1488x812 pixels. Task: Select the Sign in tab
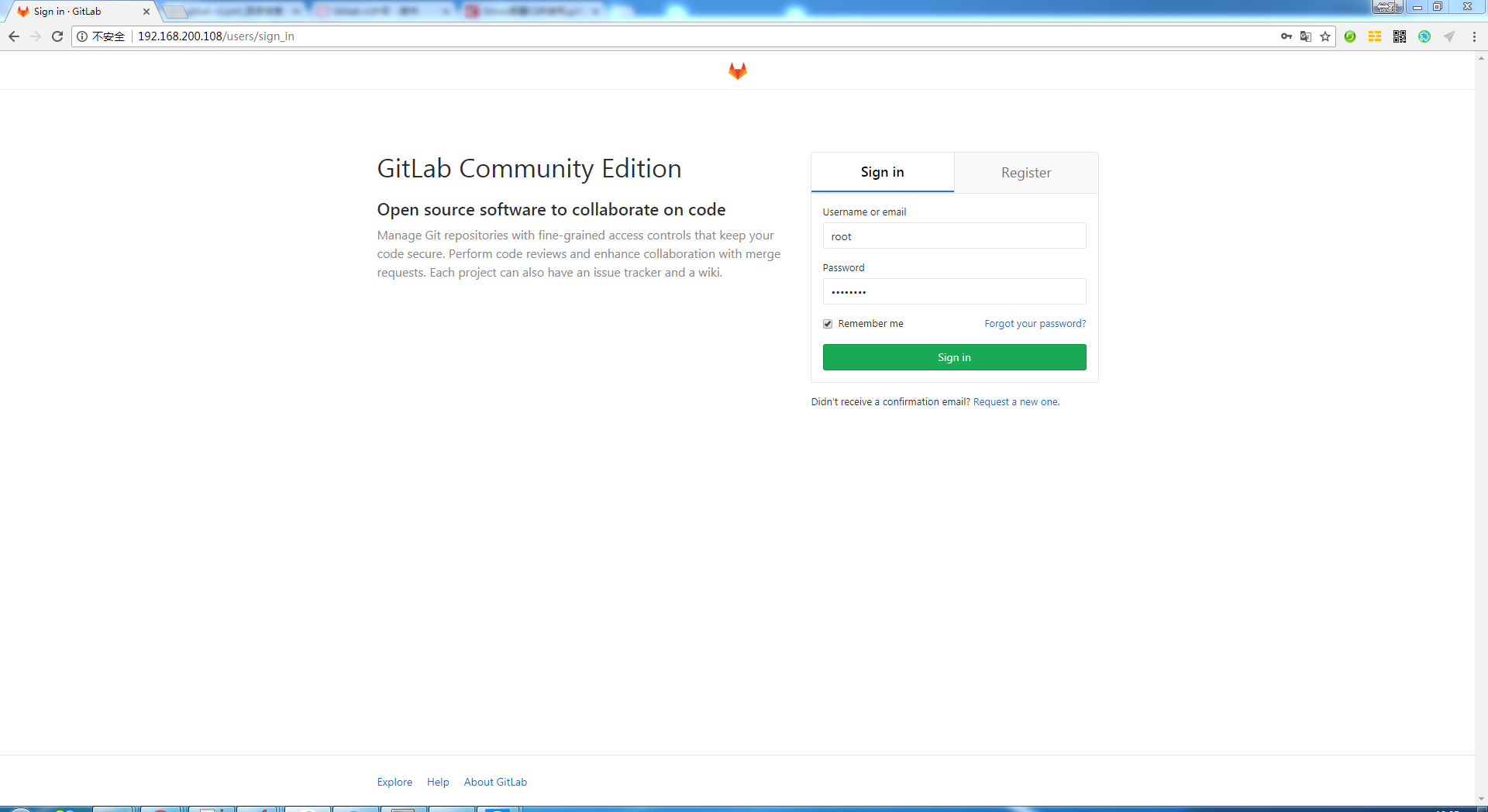(882, 172)
